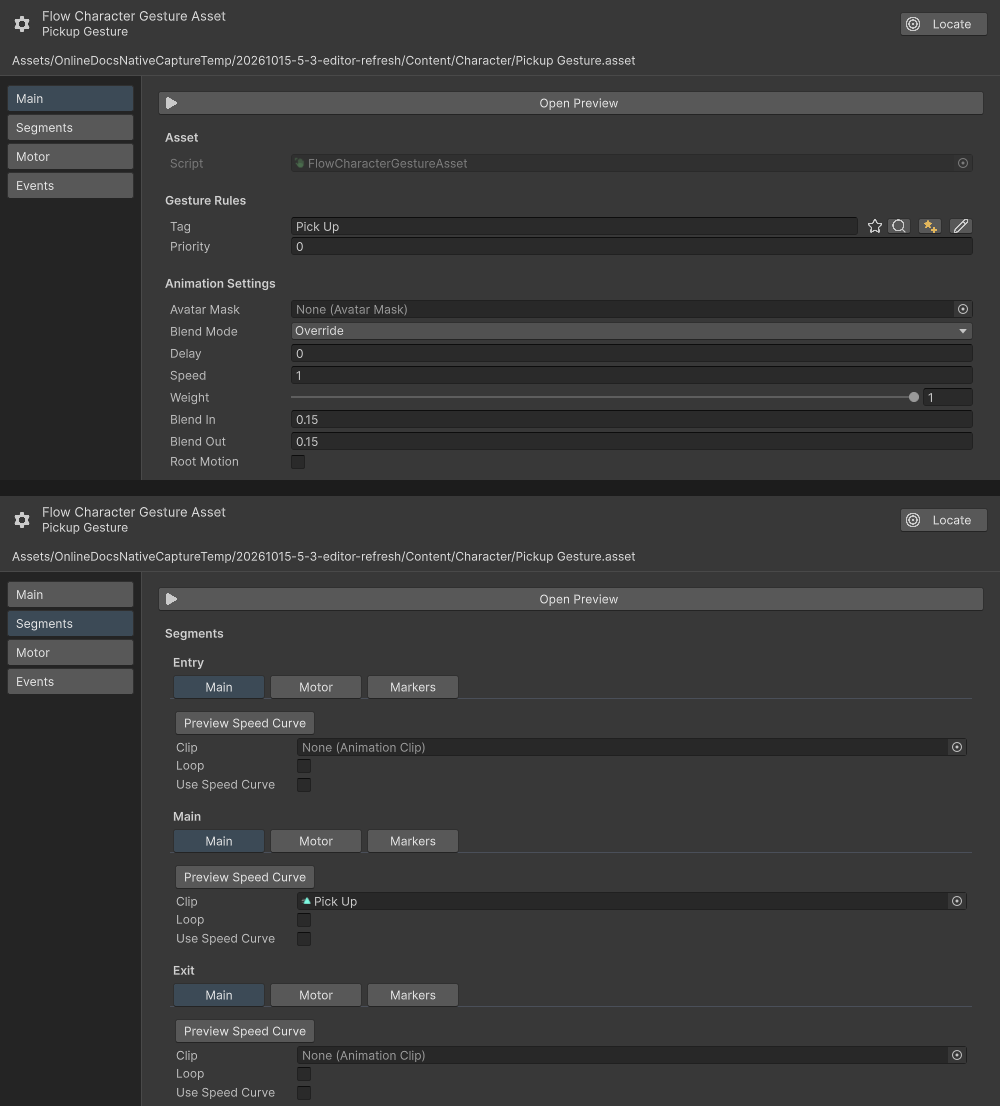Click Open Preview above the Asset section
Viewport: 1000px width, 1106px height.
click(571, 103)
